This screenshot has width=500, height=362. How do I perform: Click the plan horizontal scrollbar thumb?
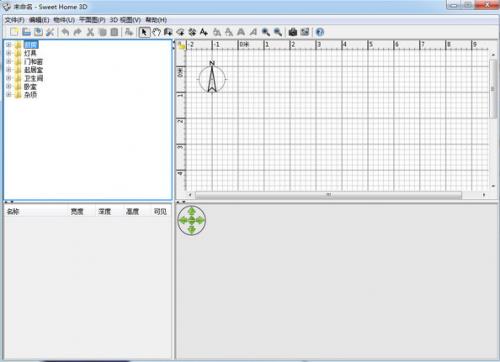(328, 195)
